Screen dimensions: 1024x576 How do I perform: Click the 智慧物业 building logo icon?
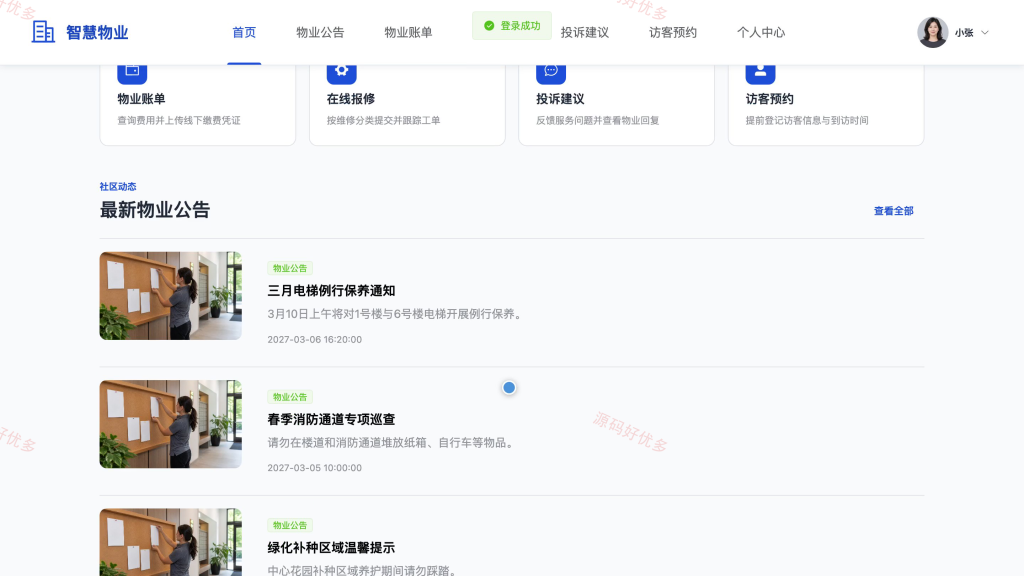[x=43, y=31]
